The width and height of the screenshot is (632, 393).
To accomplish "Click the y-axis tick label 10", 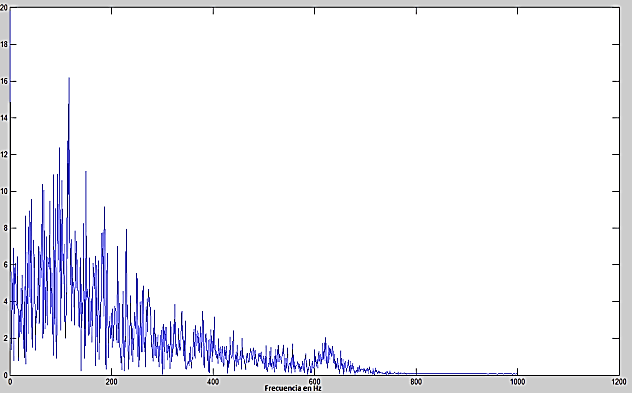I will click(4, 191).
